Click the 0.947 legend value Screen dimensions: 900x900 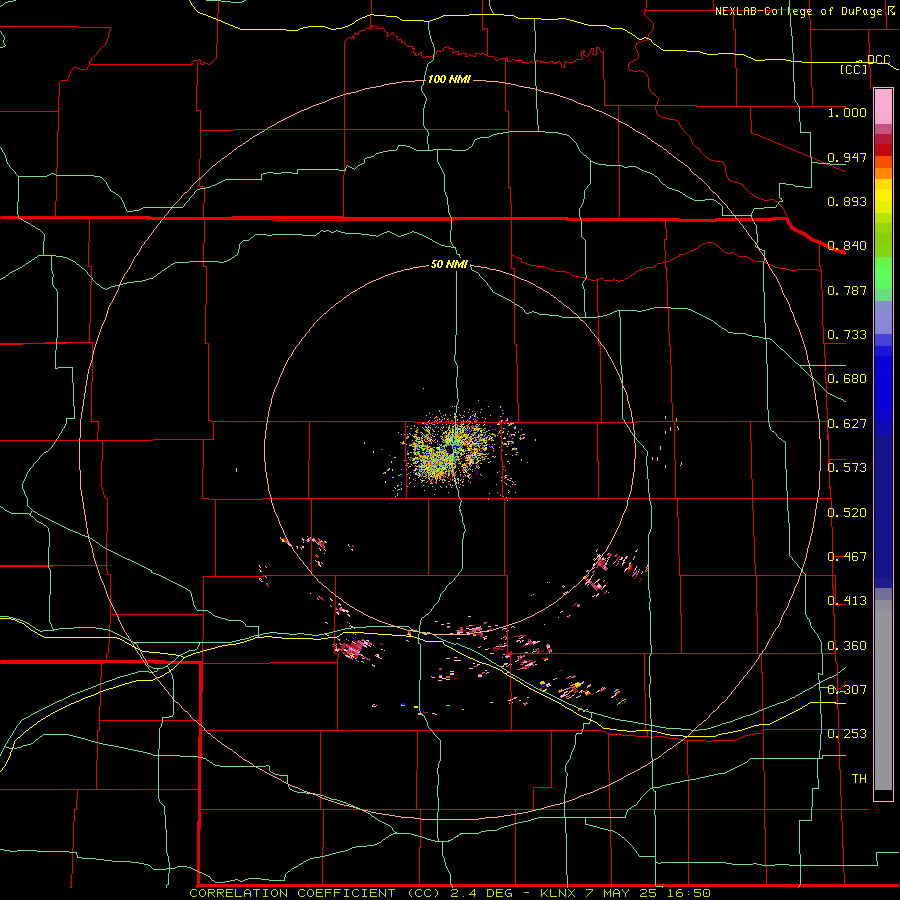[x=847, y=157]
